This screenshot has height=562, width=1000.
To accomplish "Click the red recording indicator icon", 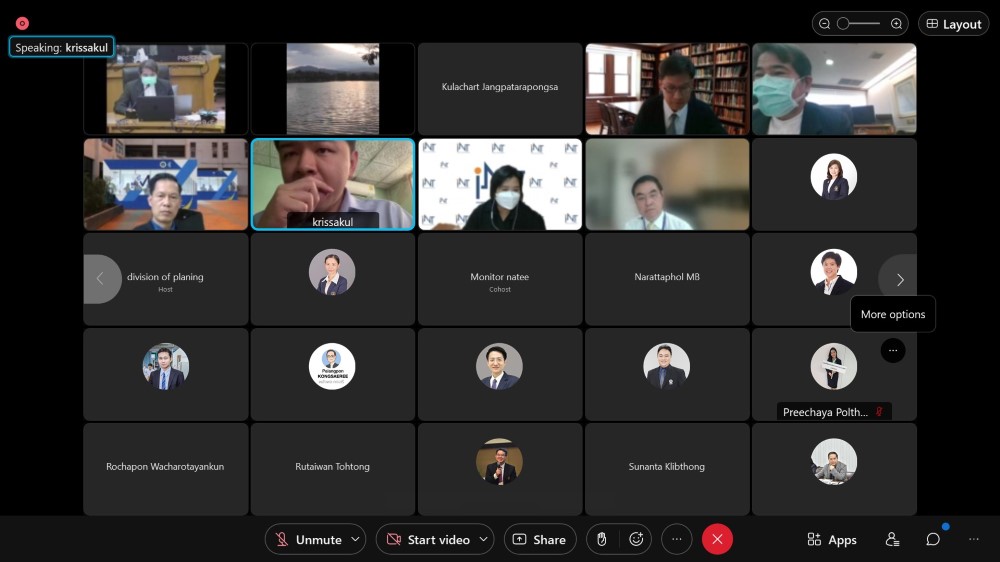I will pyautogui.click(x=22, y=23).
